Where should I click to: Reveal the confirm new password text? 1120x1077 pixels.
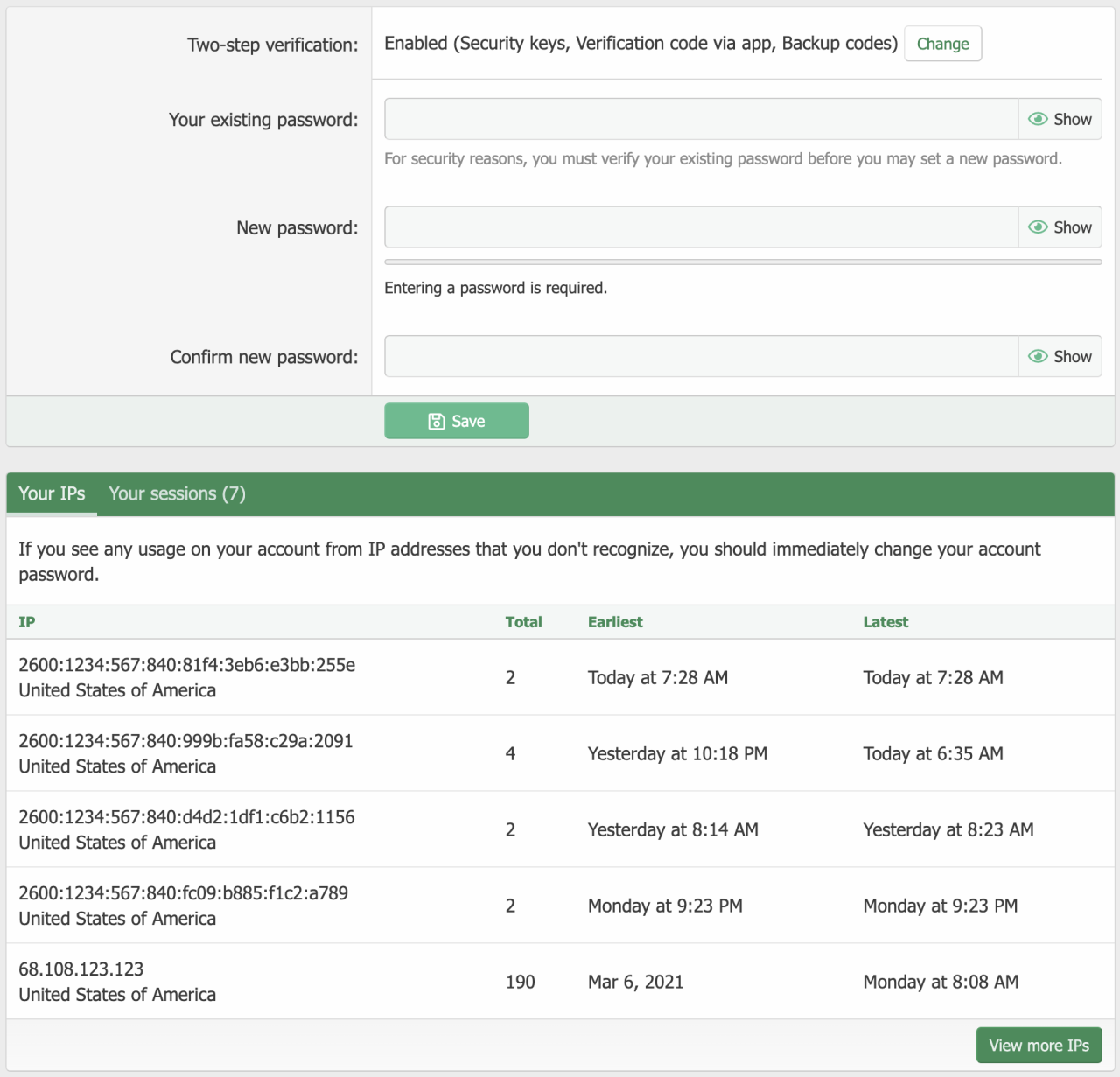pyautogui.click(x=1060, y=356)
